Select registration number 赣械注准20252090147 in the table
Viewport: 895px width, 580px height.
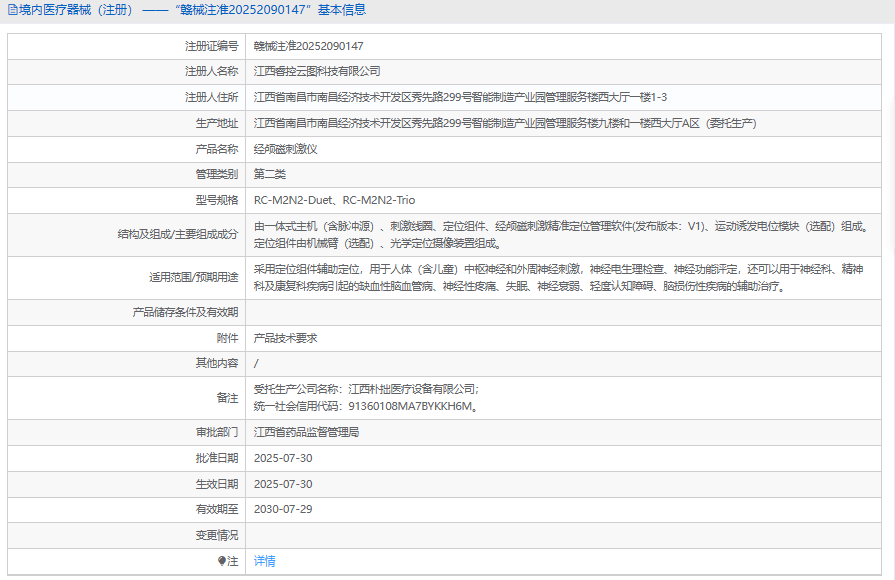[x=308, y=46]
